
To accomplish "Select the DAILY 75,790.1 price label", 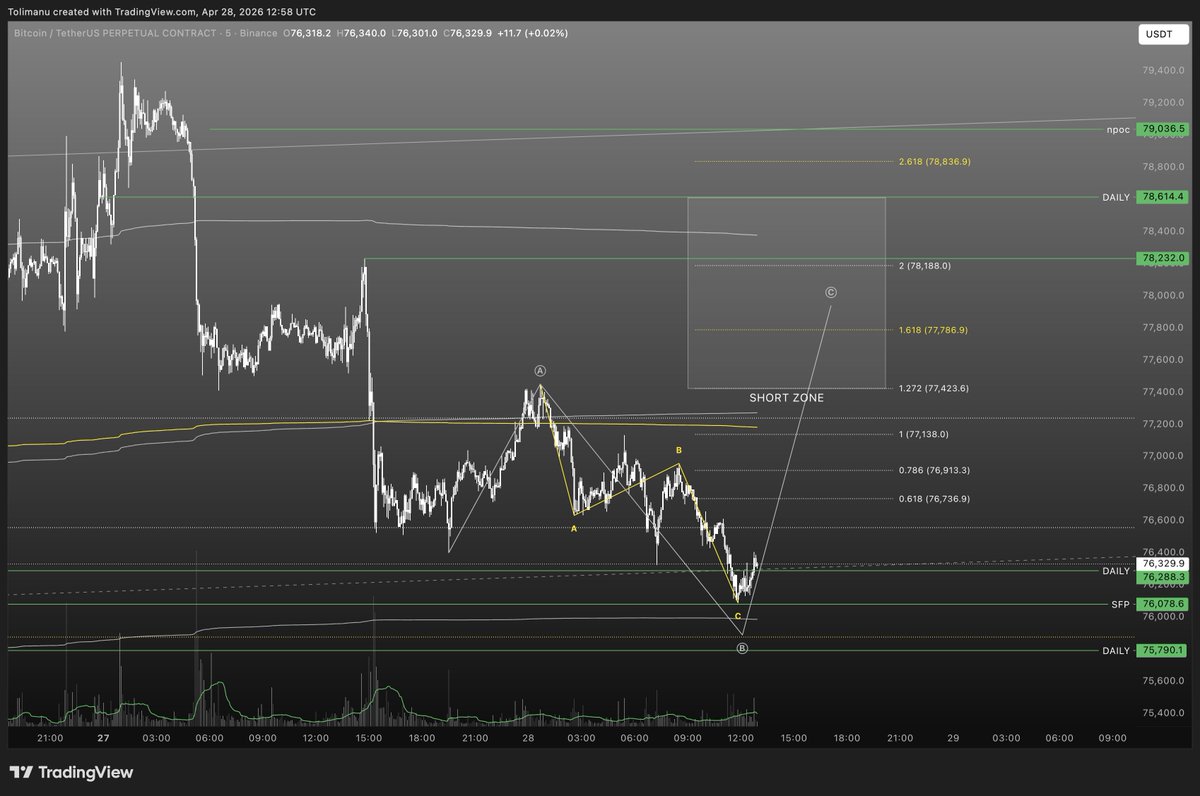I will [1164, 651].
